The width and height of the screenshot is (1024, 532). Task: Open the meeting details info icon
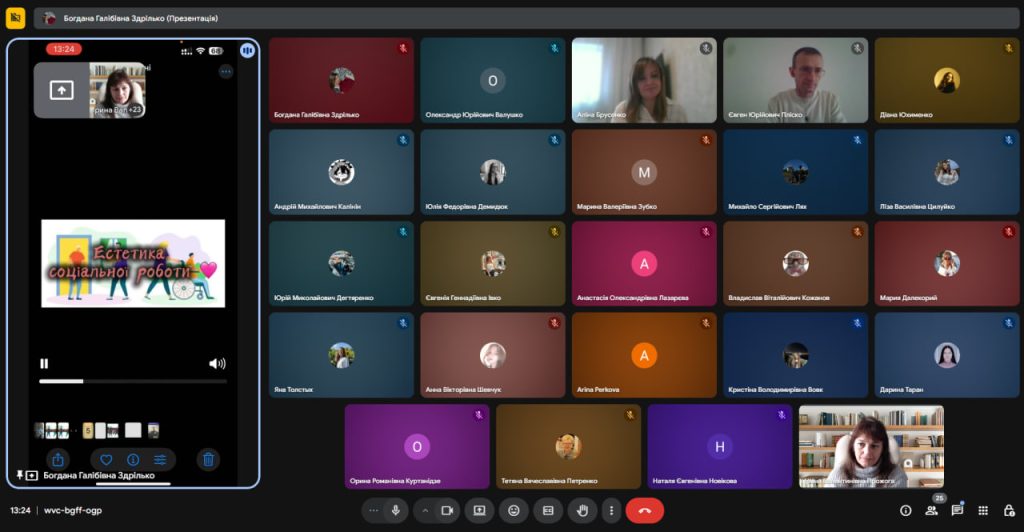point(906,510)
